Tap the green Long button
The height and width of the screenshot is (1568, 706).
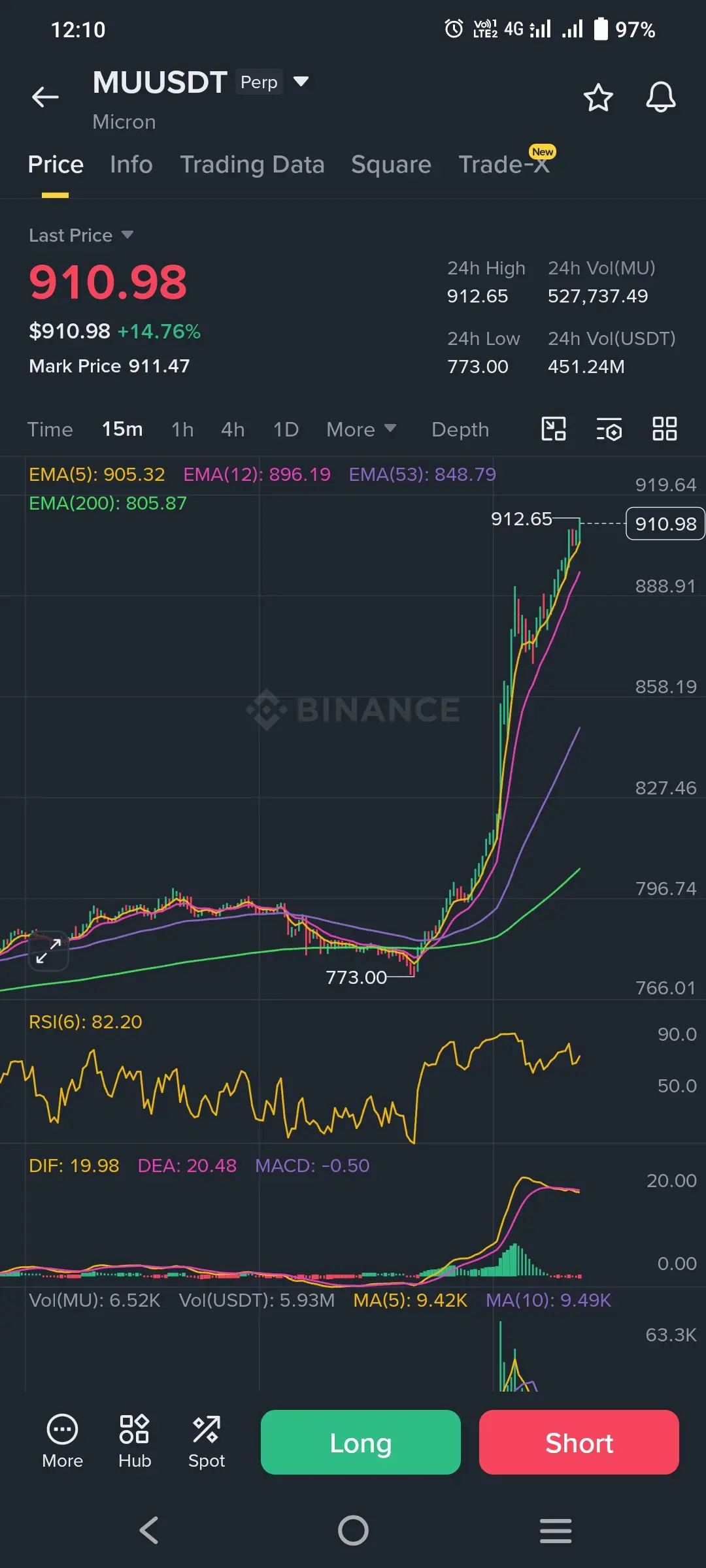coord(361,1442)
